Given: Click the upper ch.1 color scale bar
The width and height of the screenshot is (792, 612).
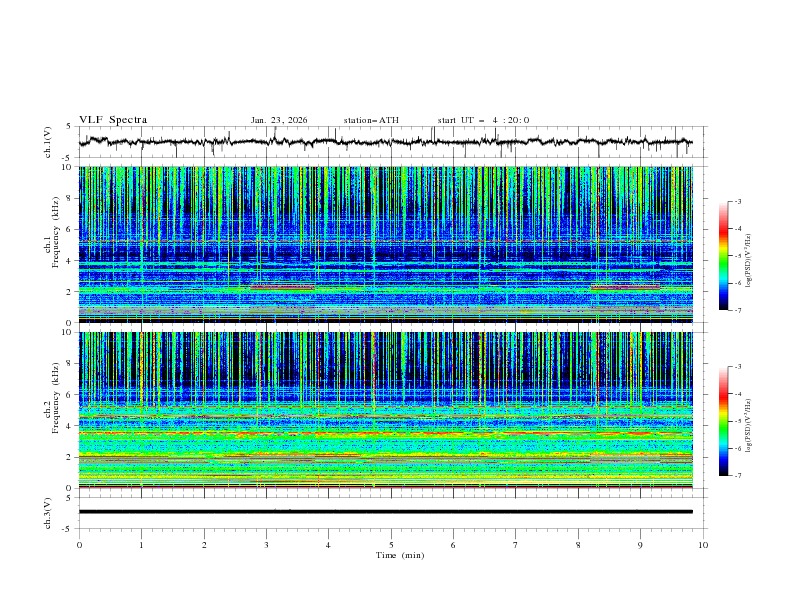Looking at the screenshot, I should (724, 256).
